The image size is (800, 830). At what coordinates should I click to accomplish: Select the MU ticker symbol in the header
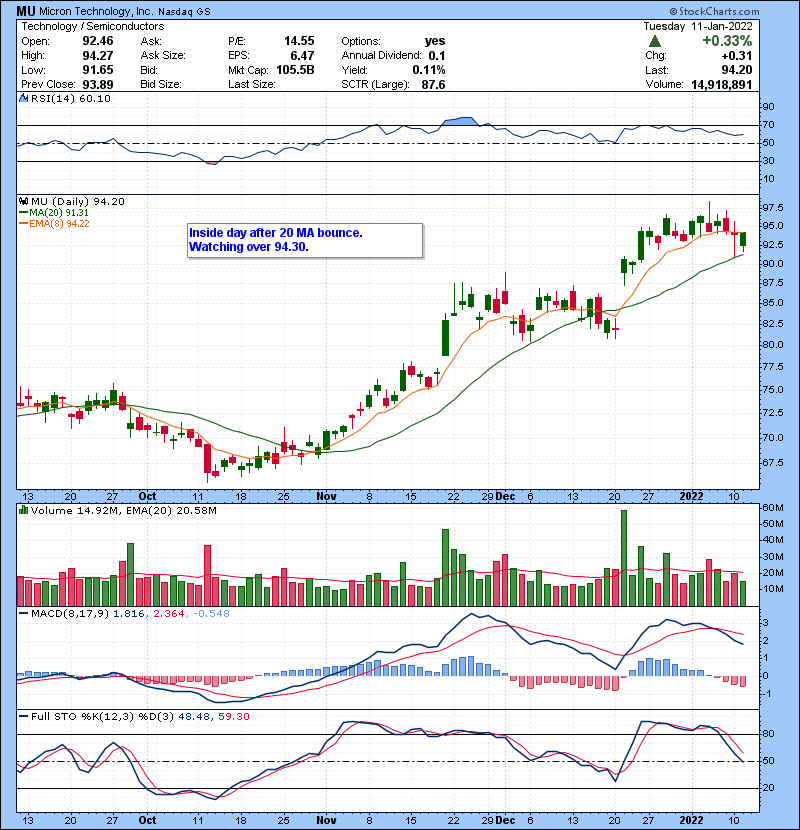26,11
